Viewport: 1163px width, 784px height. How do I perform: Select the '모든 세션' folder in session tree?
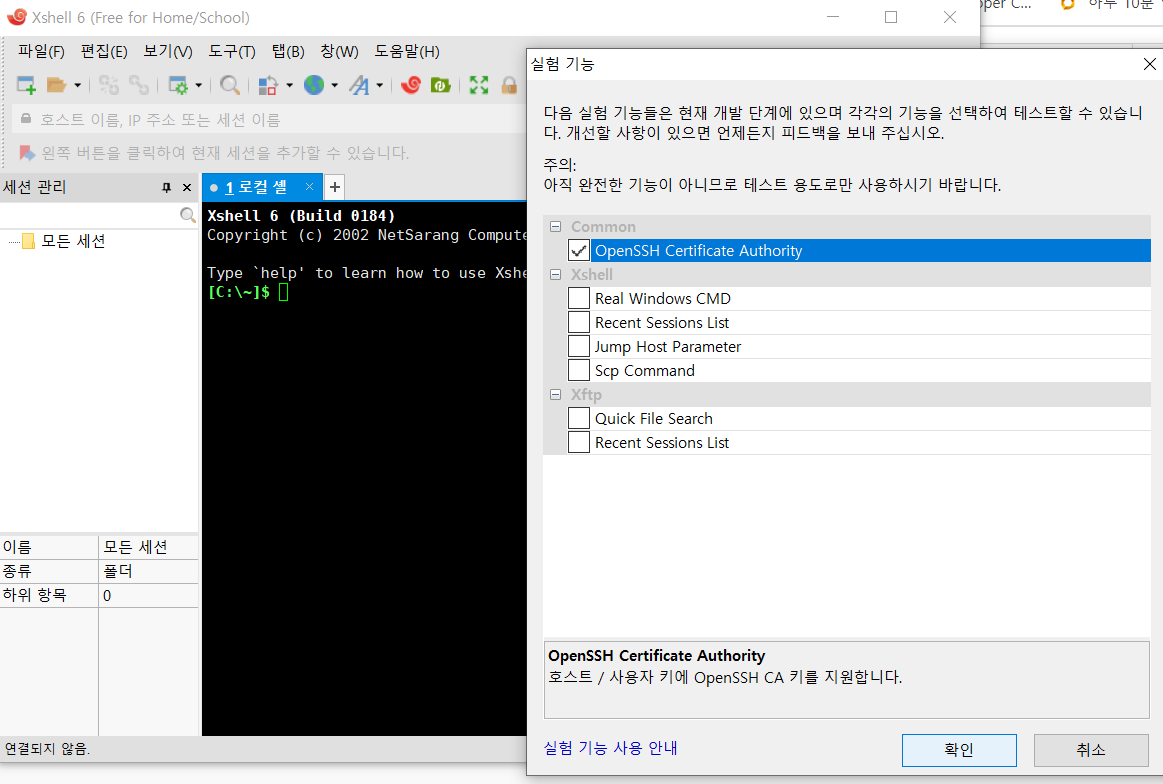(73, 241)
